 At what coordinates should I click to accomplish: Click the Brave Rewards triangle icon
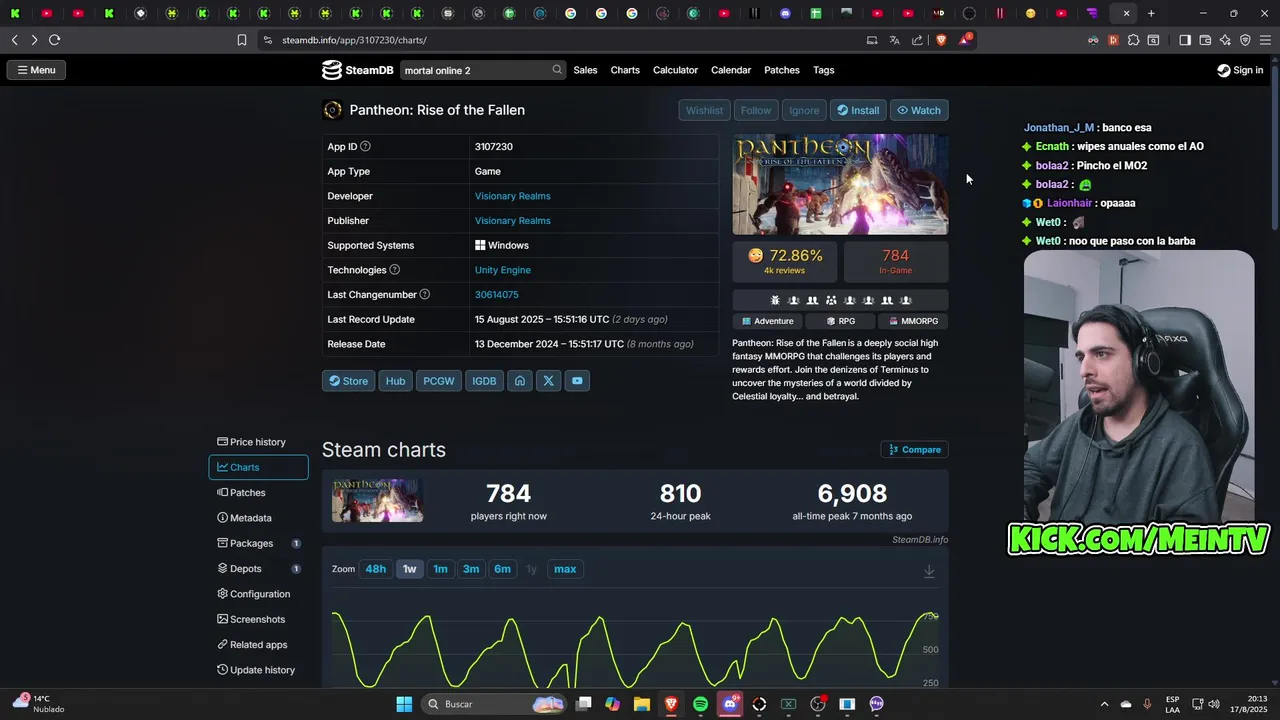point(965,40)
